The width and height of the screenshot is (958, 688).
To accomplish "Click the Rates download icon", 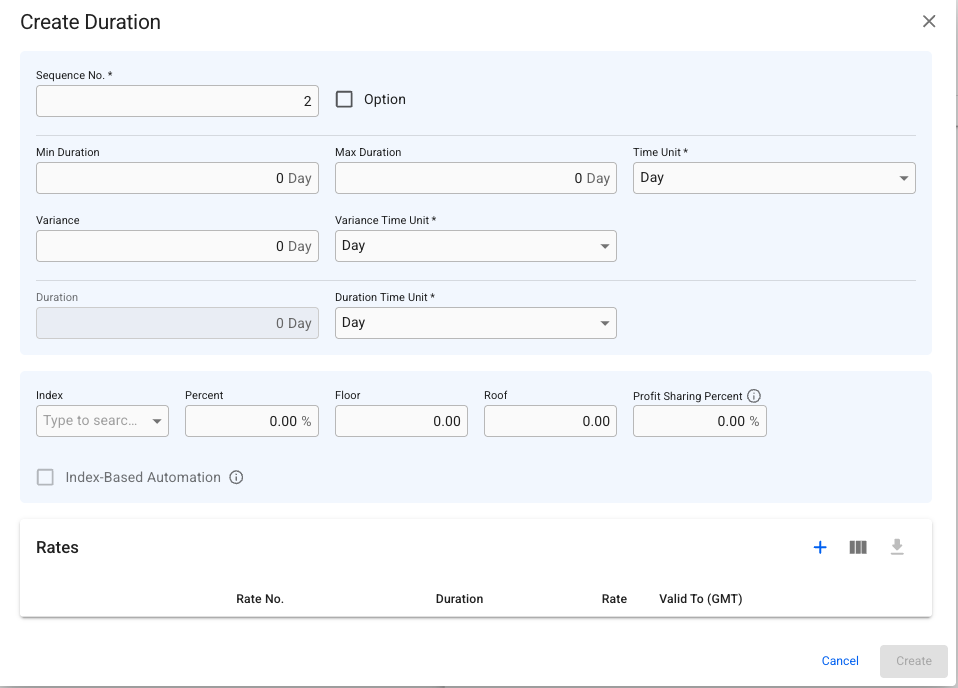I will pyautogui.click(x=897, y=547).
